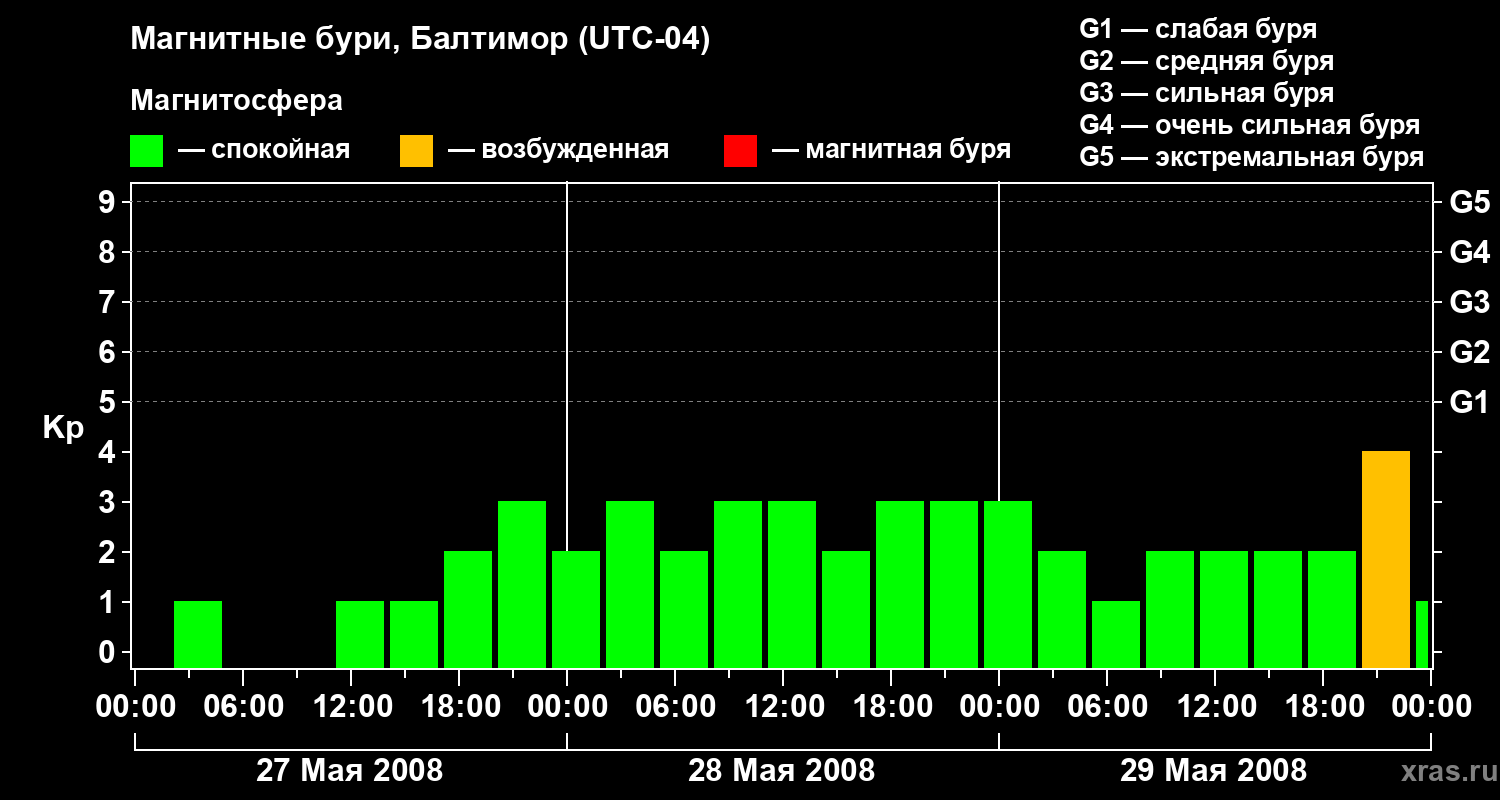Click the 'Магнитосфера' heading
This screenshot has width=1500, height=800.
coord(236,101)
